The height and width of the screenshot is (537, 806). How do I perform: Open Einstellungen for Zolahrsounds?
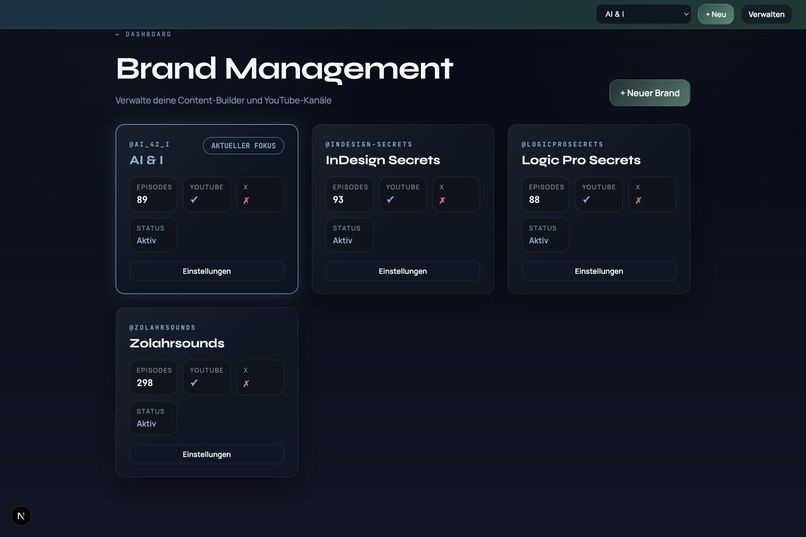point(207,454)
